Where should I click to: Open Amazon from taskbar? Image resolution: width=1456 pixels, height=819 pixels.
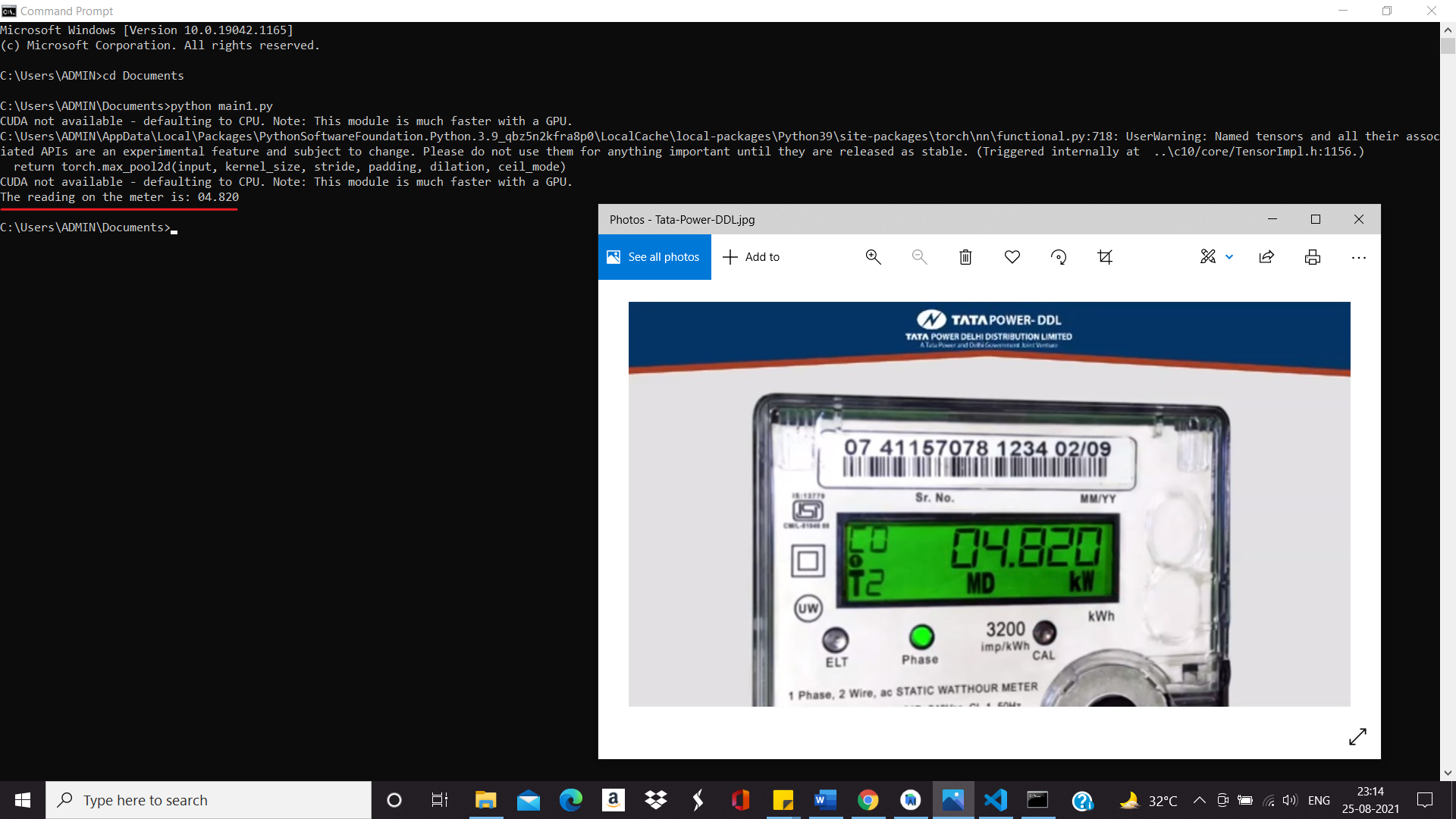[613, 800]
